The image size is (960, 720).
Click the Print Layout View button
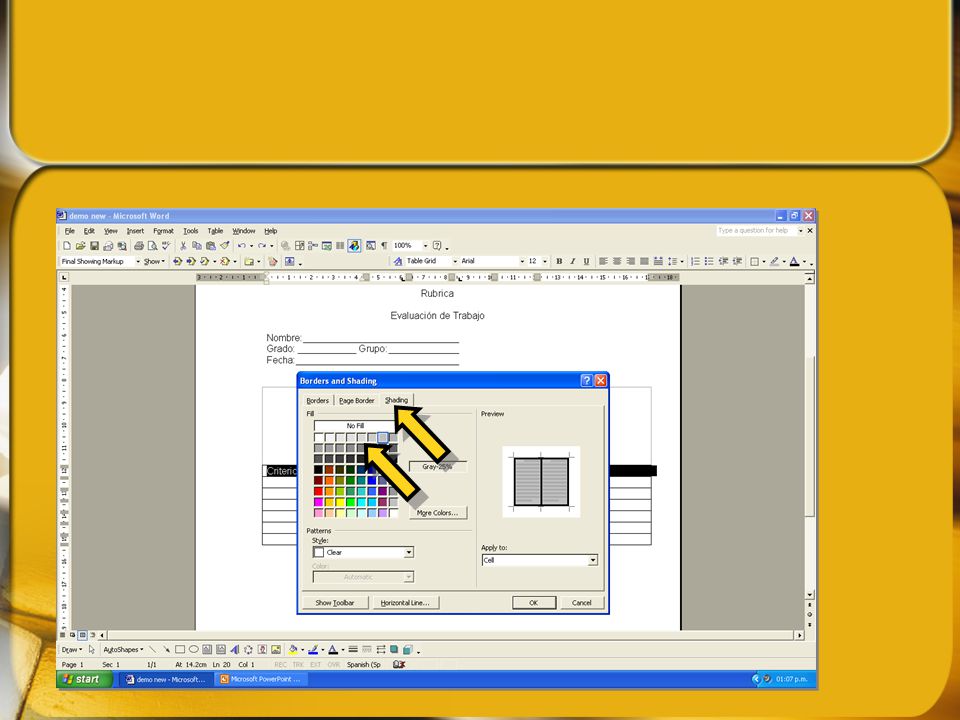[83, 635]
